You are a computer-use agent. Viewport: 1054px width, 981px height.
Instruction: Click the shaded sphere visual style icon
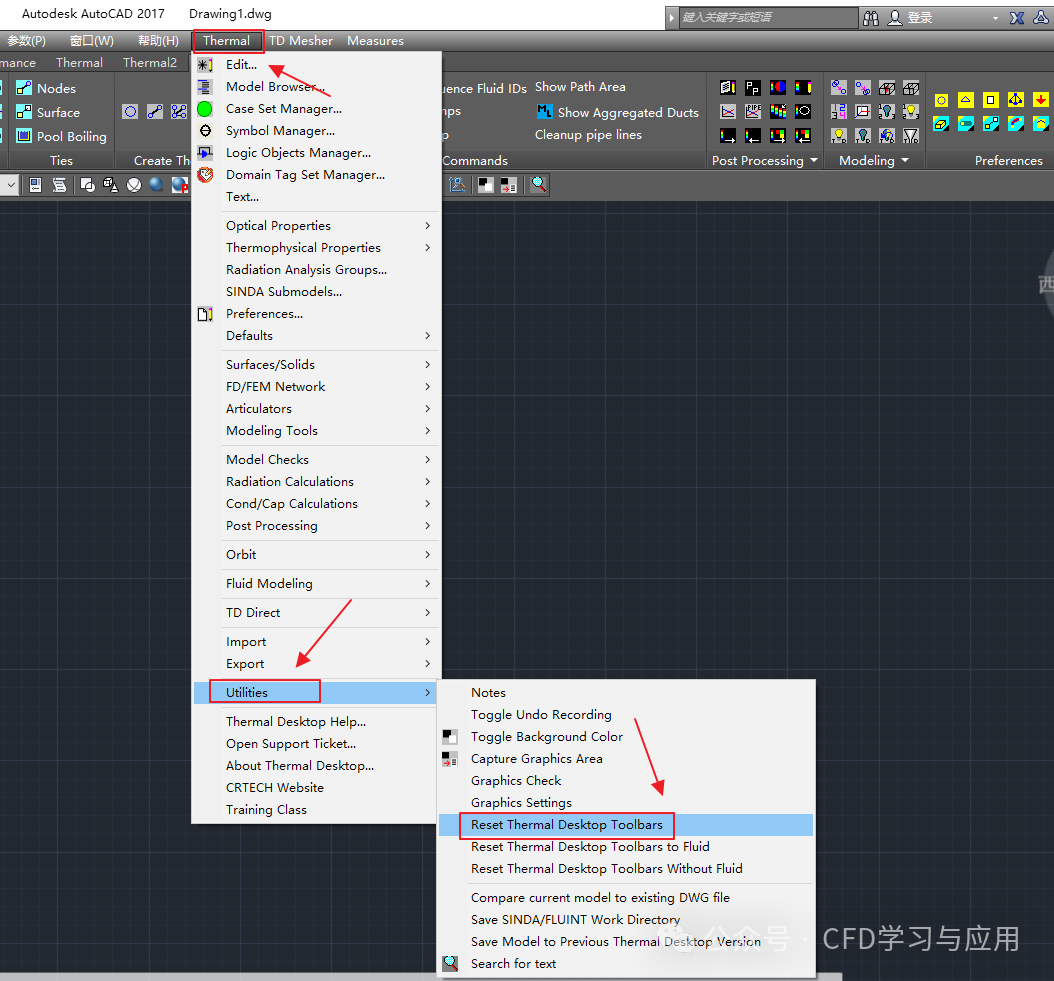pyautogui.click(x=156, y=184)
